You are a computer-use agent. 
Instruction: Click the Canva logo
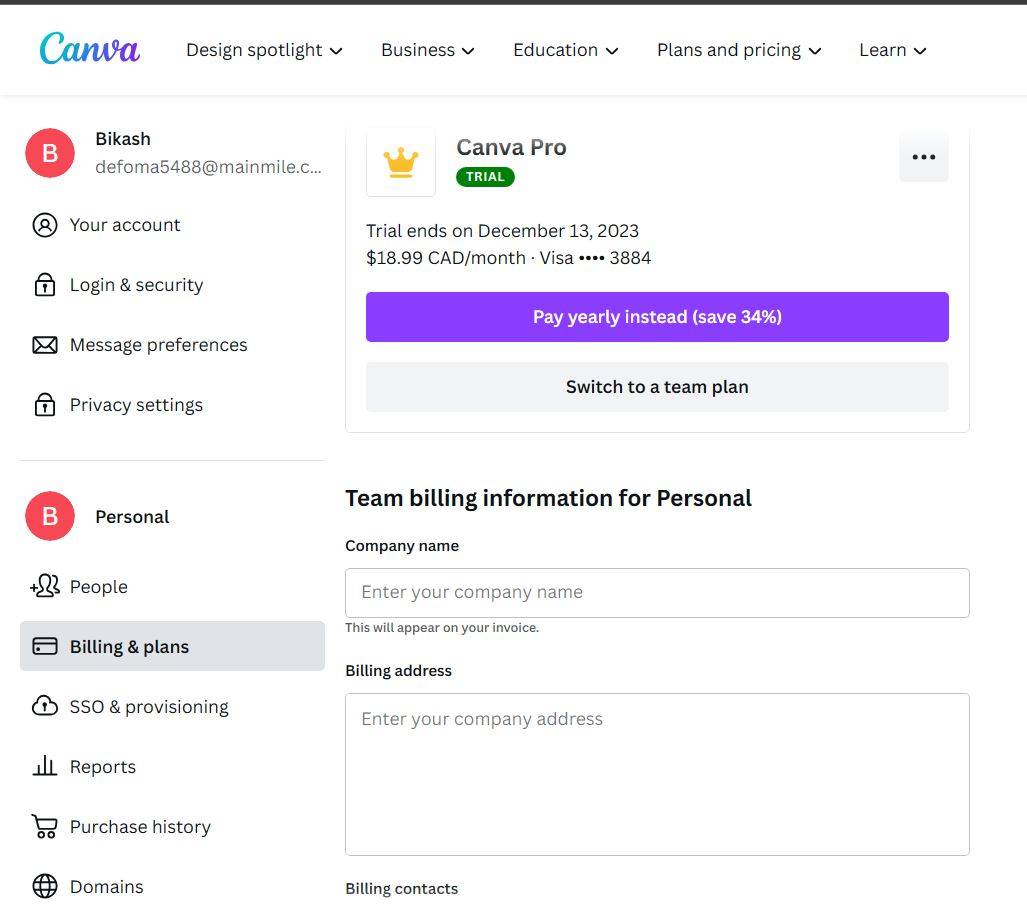(89, 49)
